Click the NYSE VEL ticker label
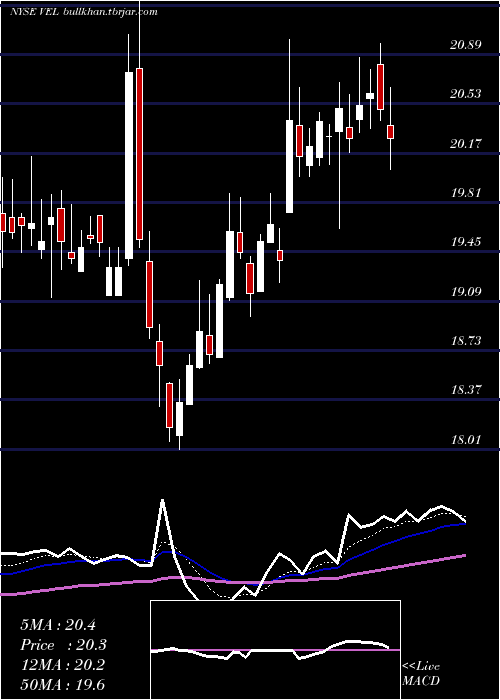Viewport: 500px width, 700px height. (x=35, y=12)
